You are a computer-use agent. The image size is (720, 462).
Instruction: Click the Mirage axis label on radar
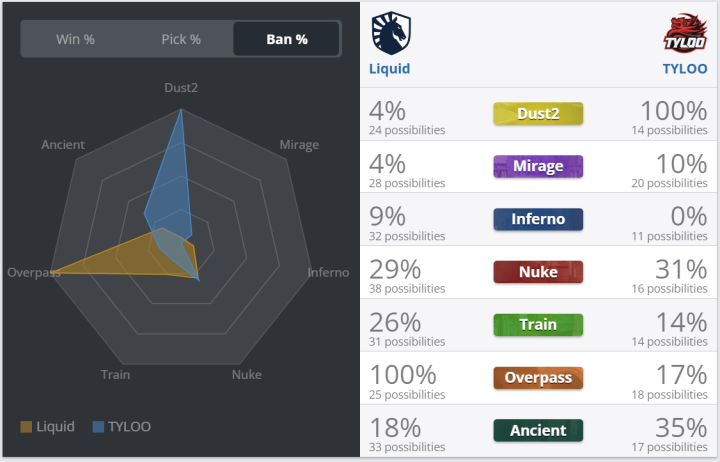299,145
